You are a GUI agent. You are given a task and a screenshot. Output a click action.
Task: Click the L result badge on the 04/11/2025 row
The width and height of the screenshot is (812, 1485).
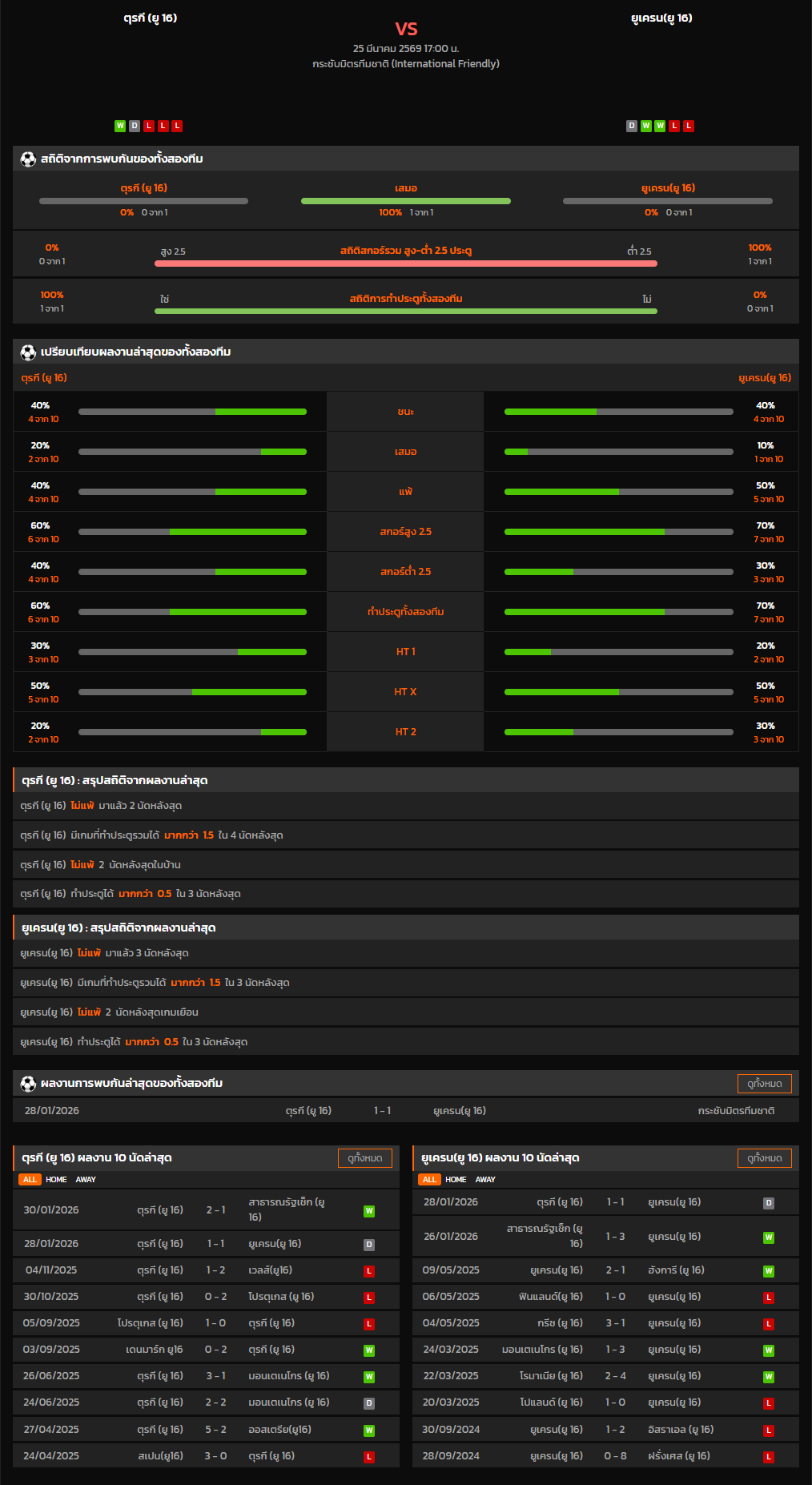369,1271
